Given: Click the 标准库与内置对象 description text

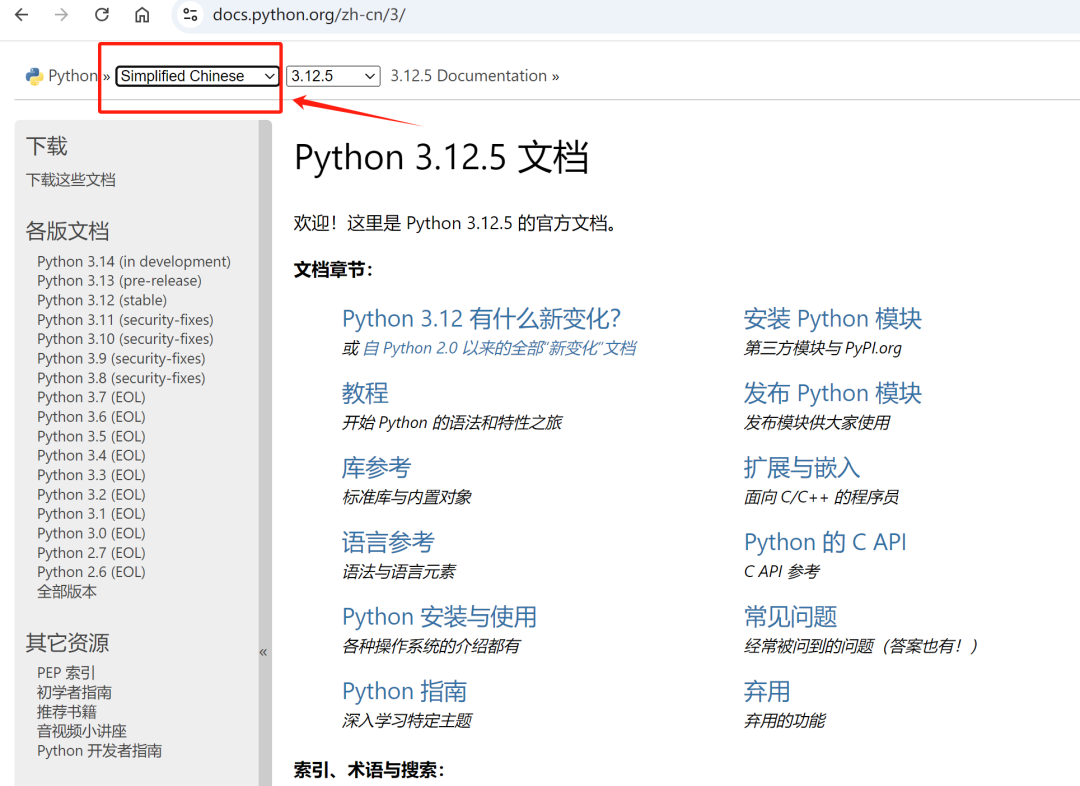Looking at the screenshot, I should [x=406, y=497].
